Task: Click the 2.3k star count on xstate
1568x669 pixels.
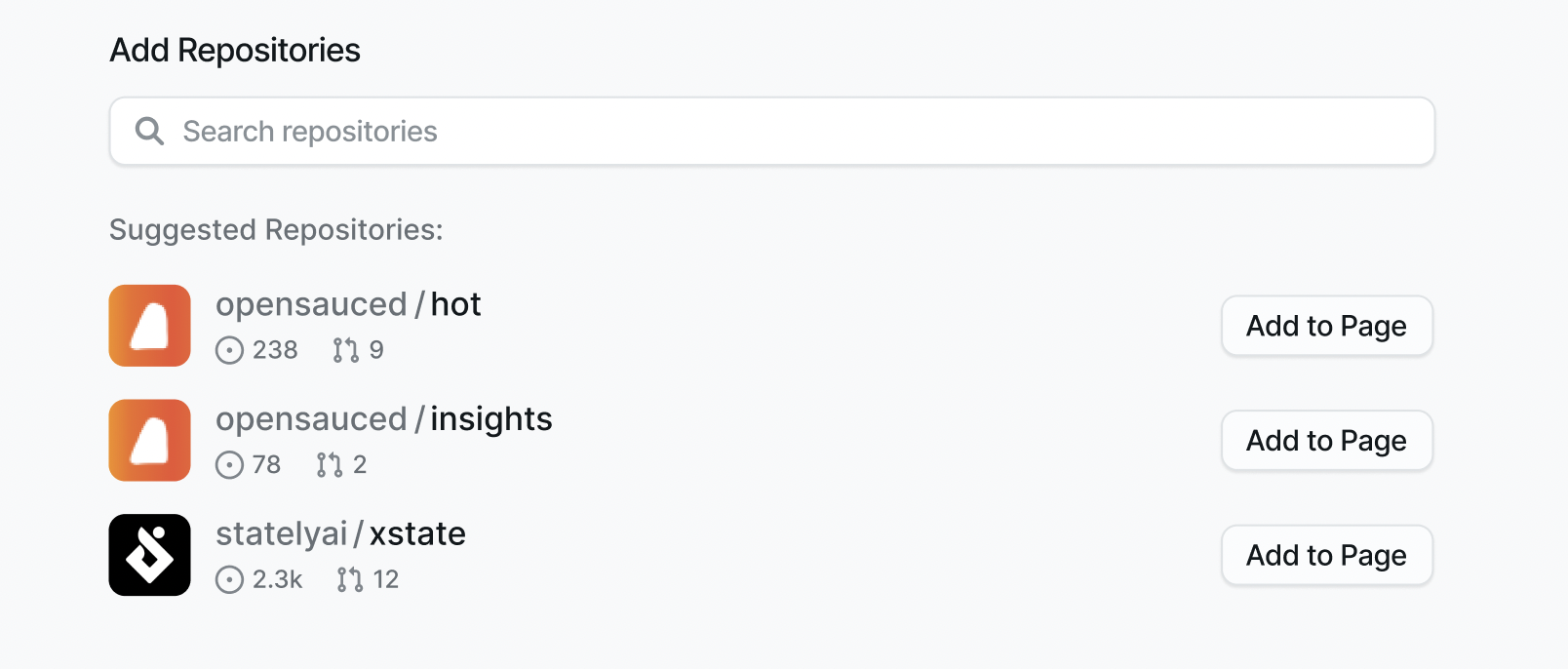Action: click(277, 579)
